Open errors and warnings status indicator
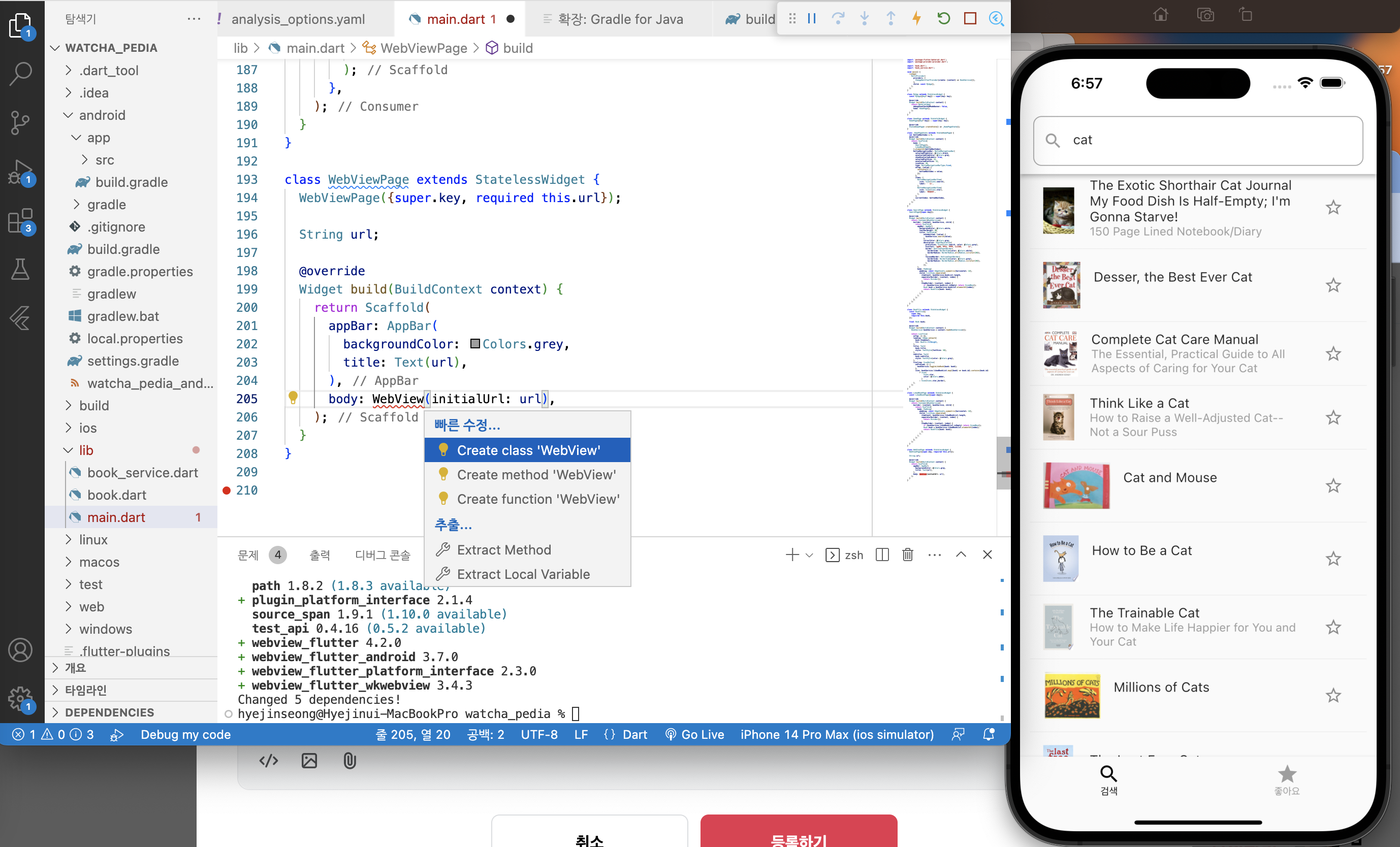 53,734
